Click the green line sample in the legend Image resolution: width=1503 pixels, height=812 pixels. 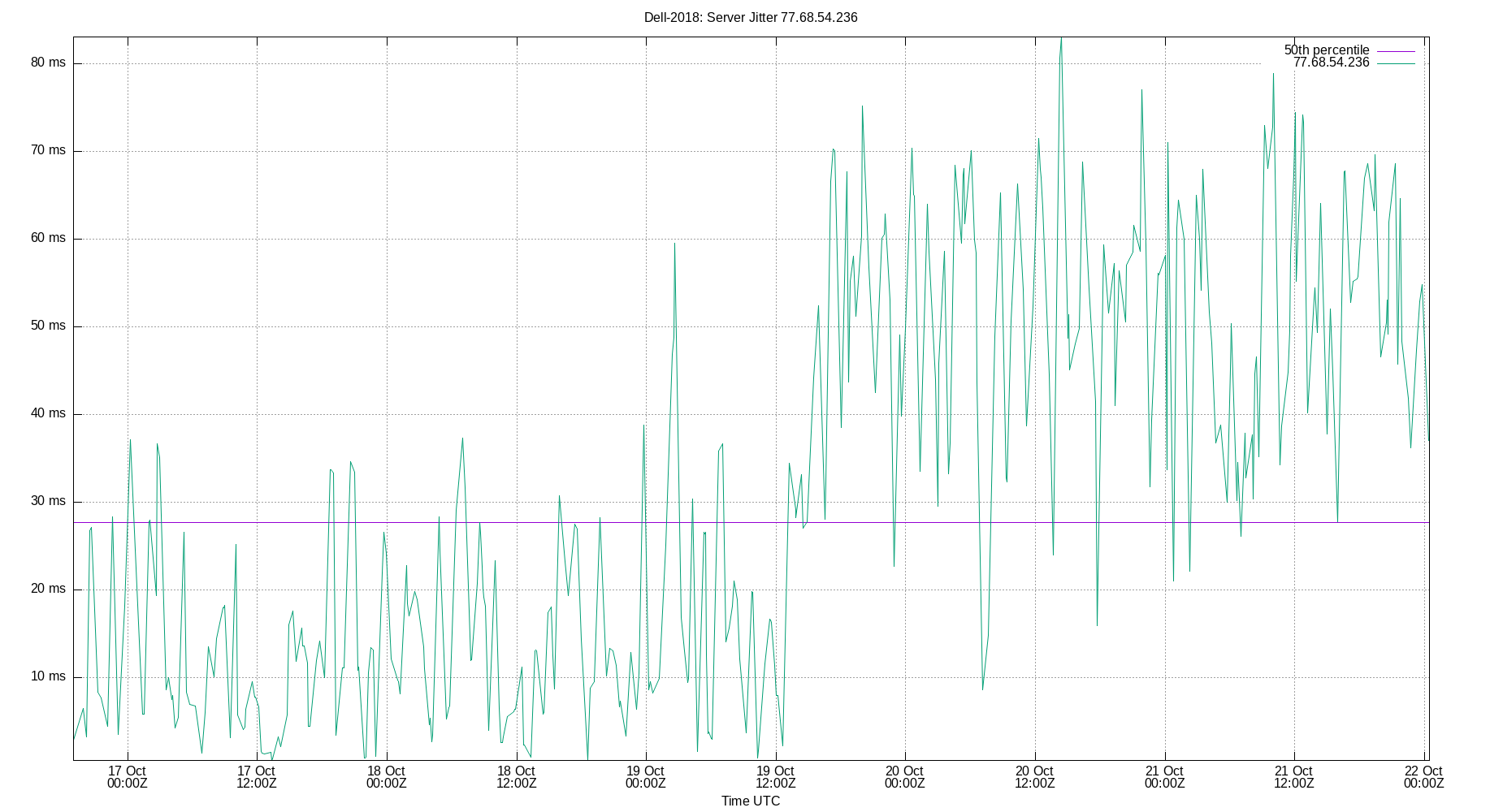coord(1396,63)
